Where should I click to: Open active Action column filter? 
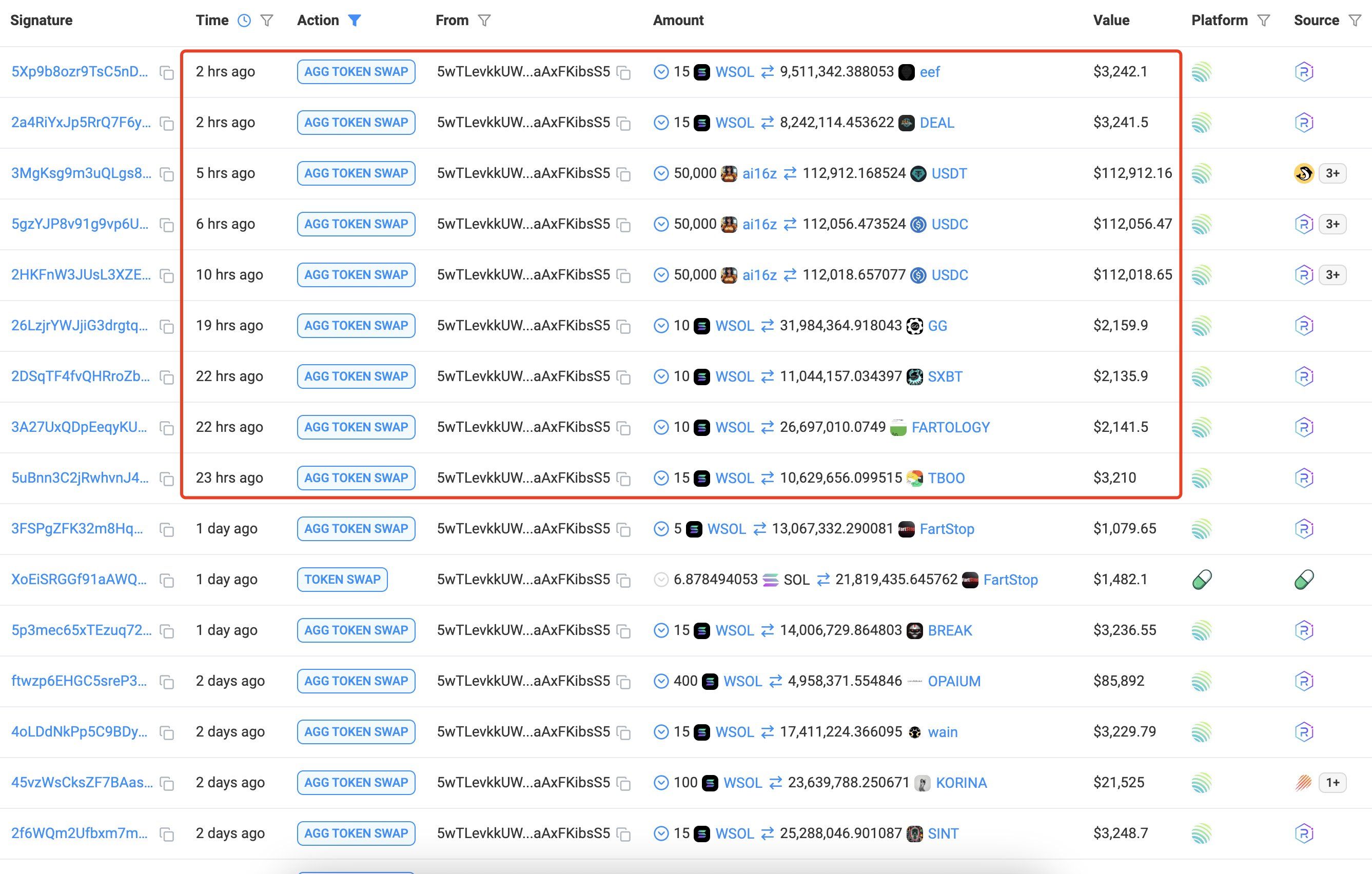pos(355,21)
